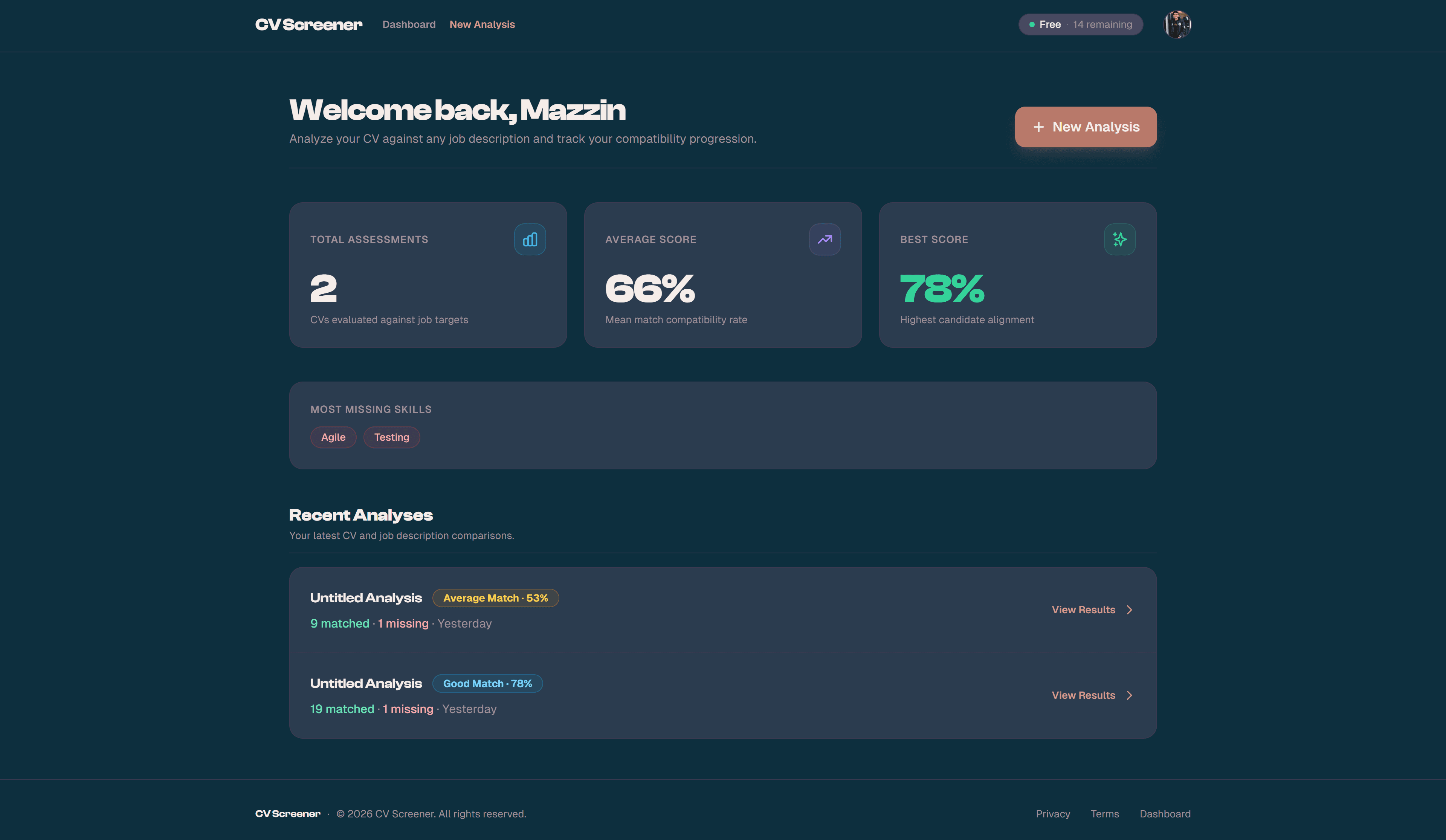Click the chevron arrow on 78% analysis row
The image size is (1446, 840).
coord(1129,695)
